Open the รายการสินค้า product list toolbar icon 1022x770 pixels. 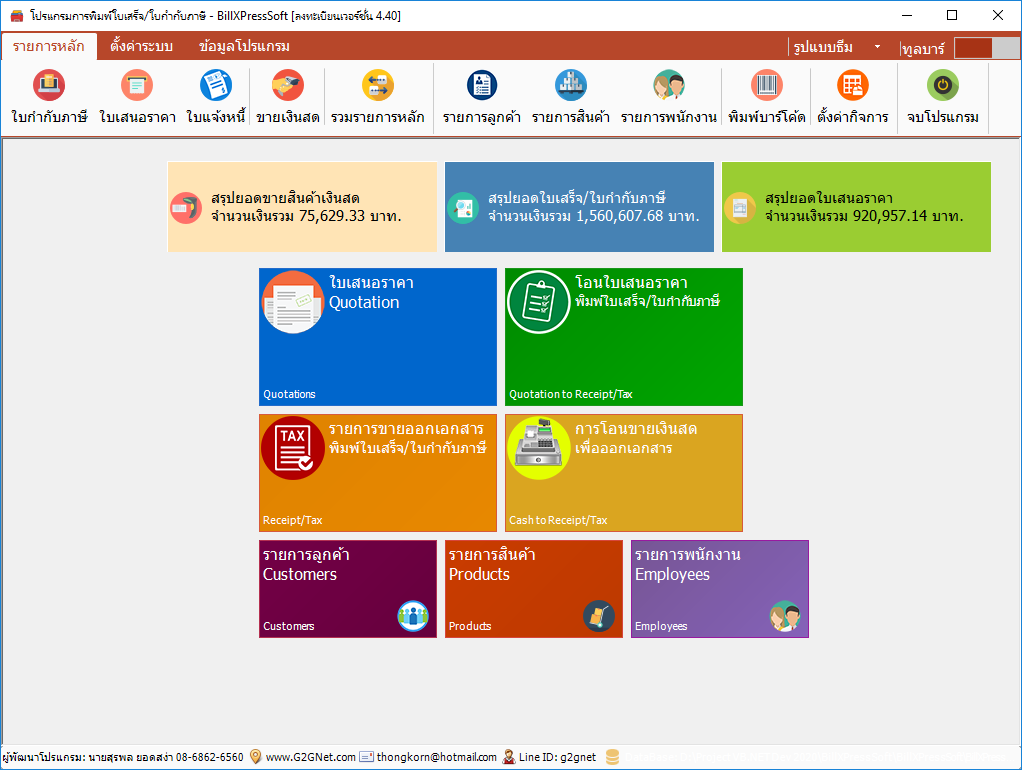pos(571,85)
